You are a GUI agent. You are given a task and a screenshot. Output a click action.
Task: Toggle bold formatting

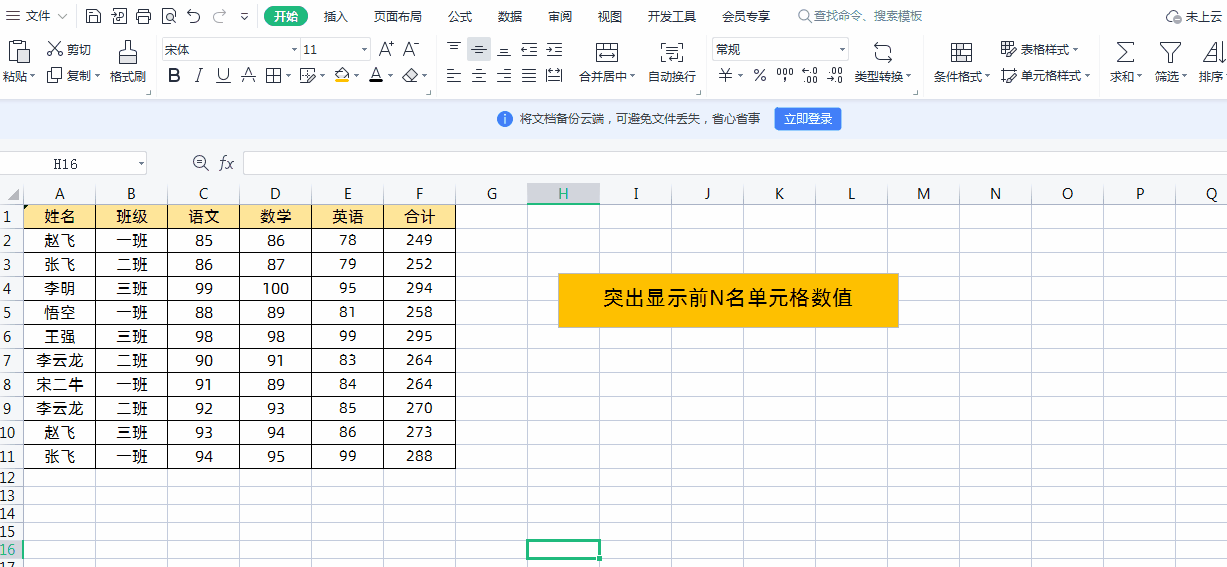click(x=174, y=75)
